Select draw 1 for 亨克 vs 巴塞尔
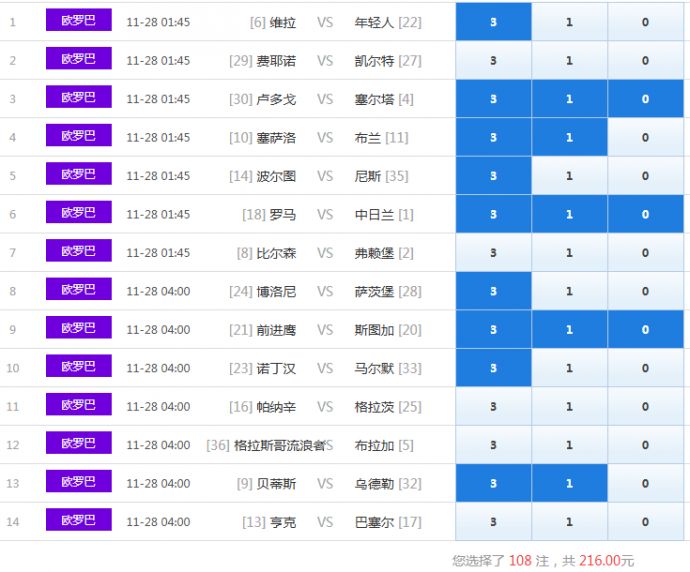 click(569, 522)
